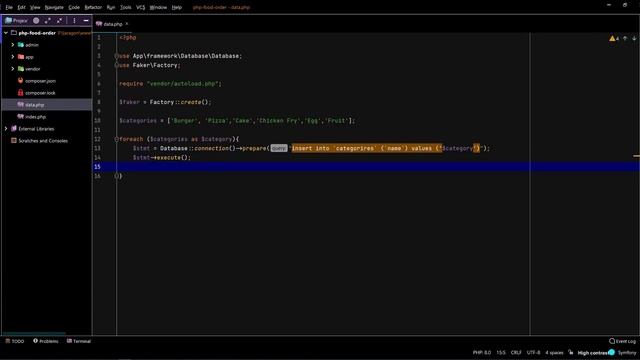Click the cursor position indicator in status bar
Viewport: 640px width, 360px height.
coord(501,353)
